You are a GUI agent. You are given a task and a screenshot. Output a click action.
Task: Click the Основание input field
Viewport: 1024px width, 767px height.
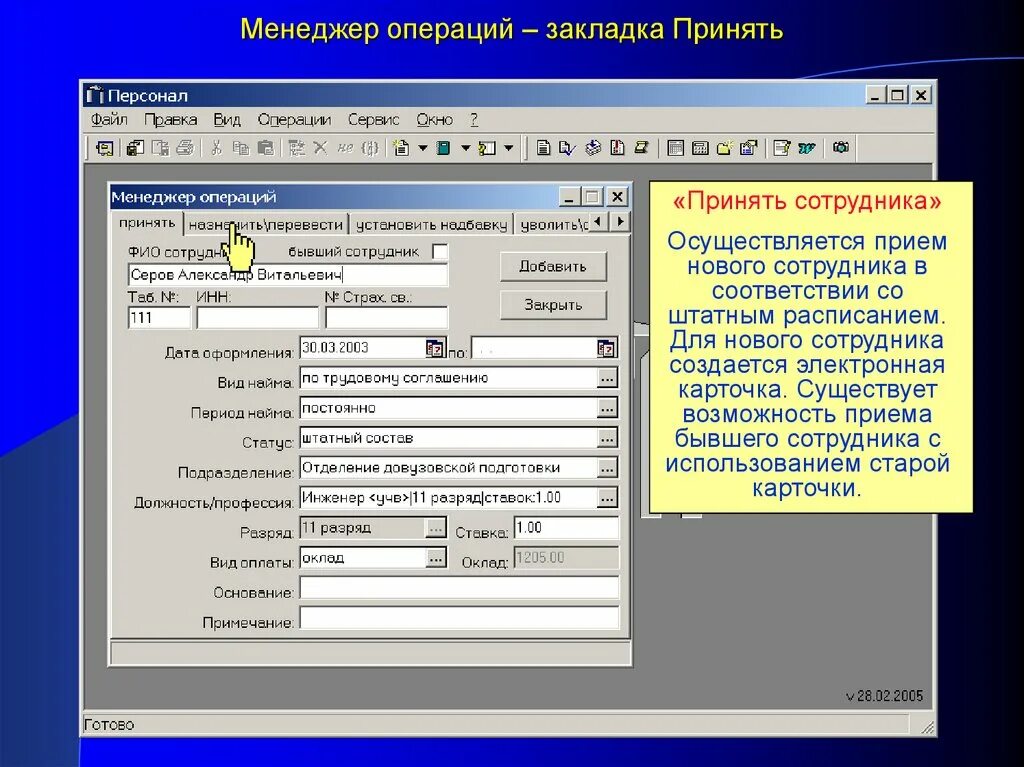pos(459,588)
